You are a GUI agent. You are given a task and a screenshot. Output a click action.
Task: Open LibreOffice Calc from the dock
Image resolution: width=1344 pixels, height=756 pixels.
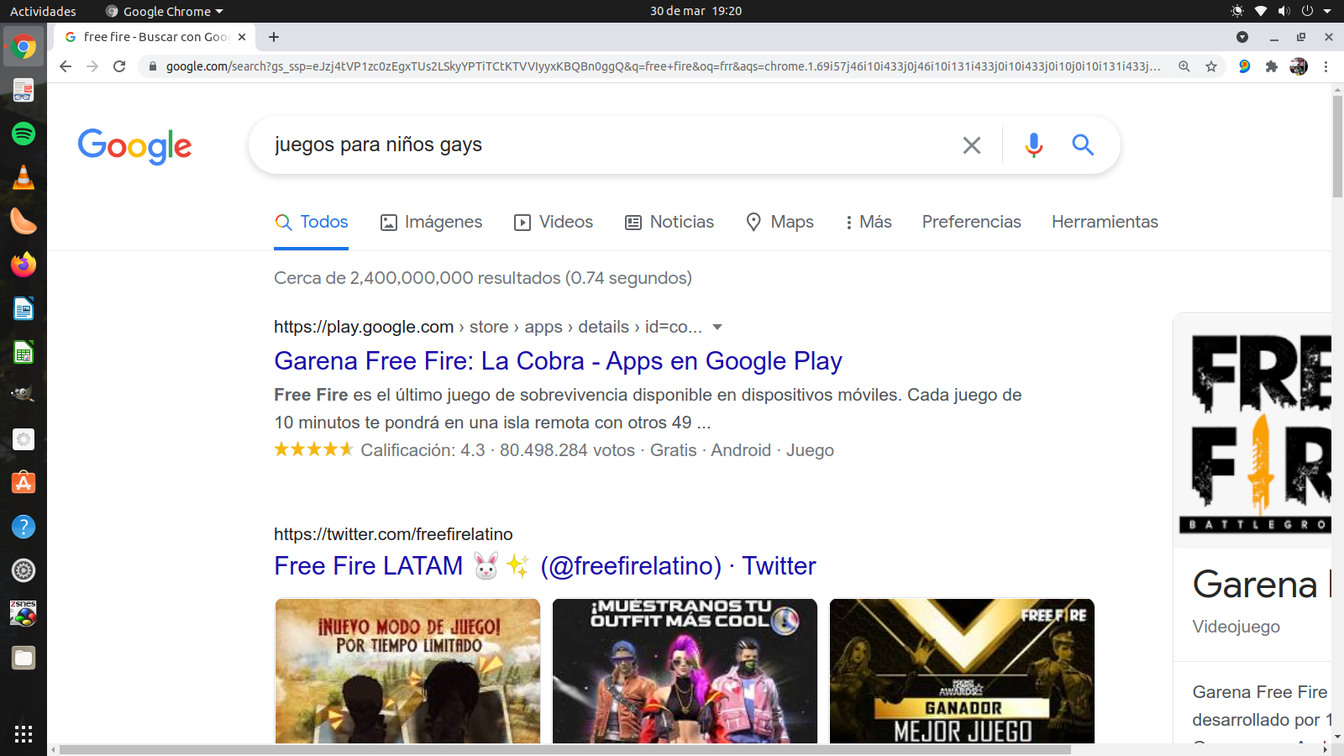pyautogui.click(x=23, y=352)
